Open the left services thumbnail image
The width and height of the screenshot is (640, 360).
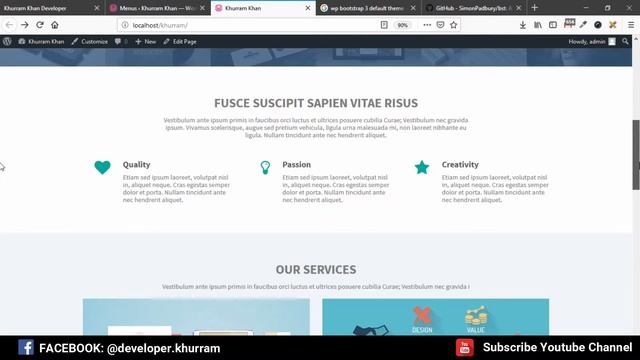click(x=196, y=317)
